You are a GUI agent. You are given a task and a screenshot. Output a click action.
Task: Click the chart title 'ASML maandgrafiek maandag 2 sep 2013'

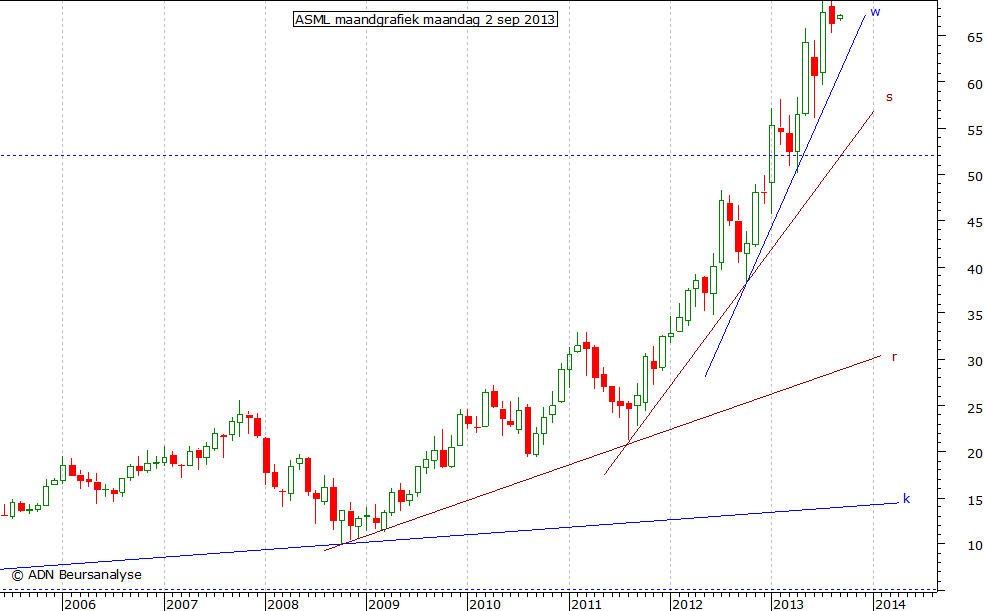click(x=425, y=19)
